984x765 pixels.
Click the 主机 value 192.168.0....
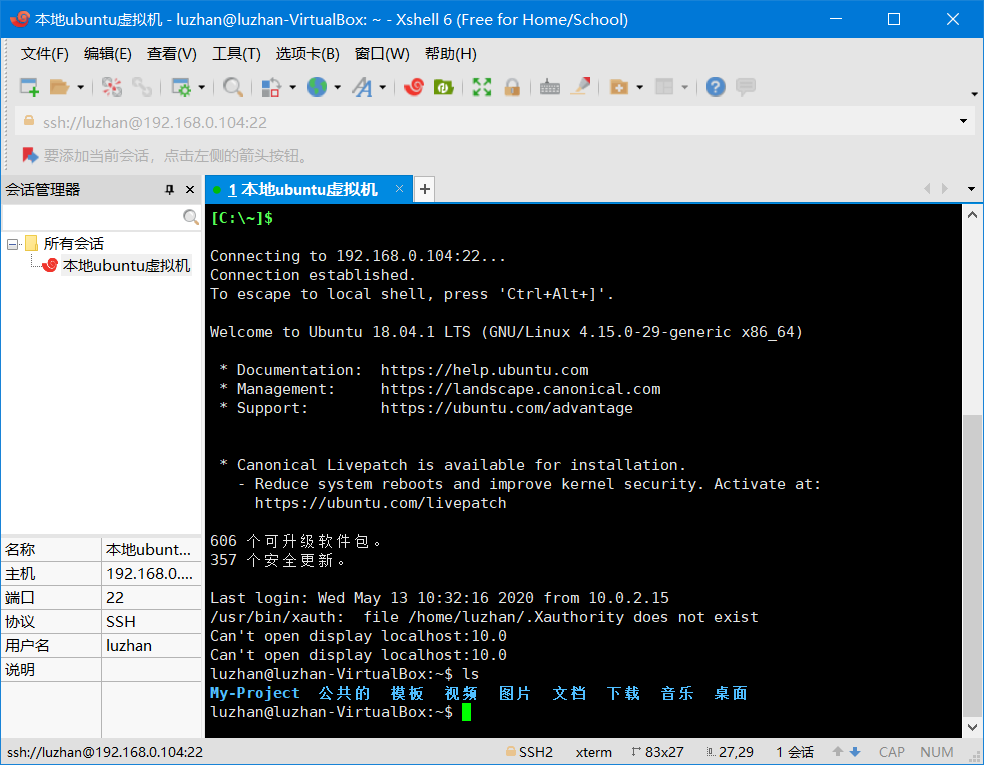pos(150,574)
